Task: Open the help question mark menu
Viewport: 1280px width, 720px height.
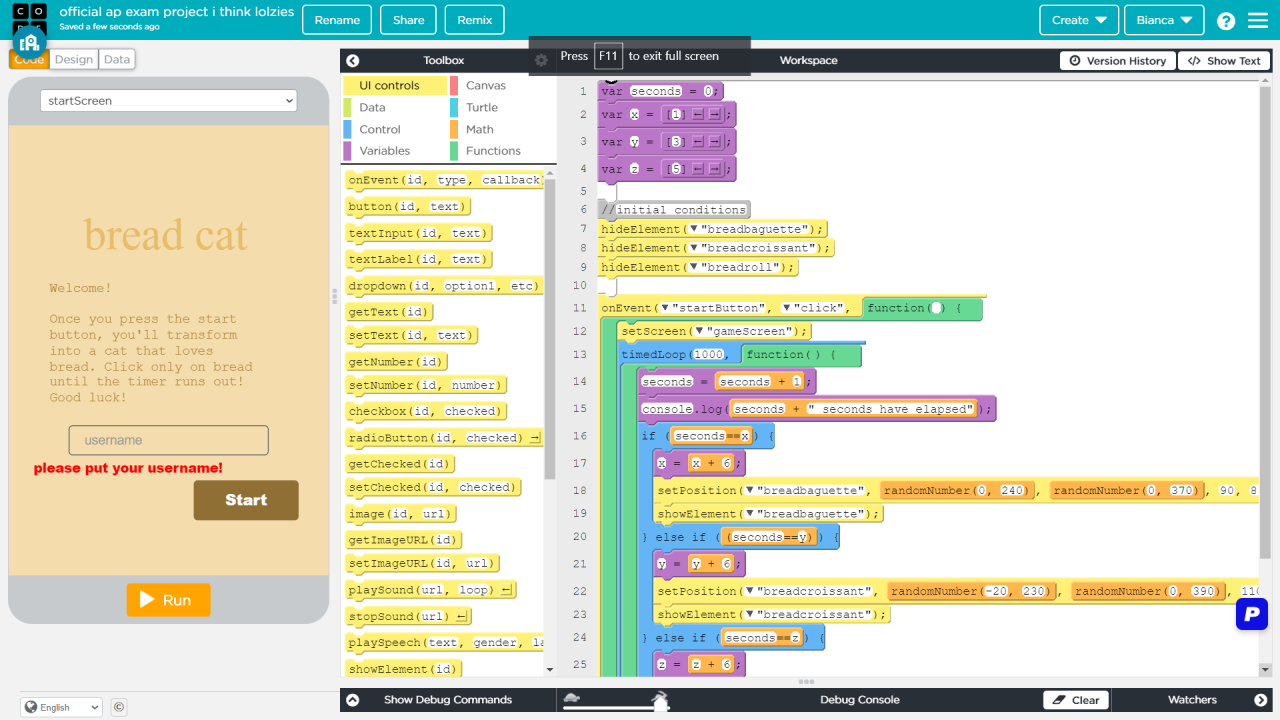Action: click(1226, 21)
